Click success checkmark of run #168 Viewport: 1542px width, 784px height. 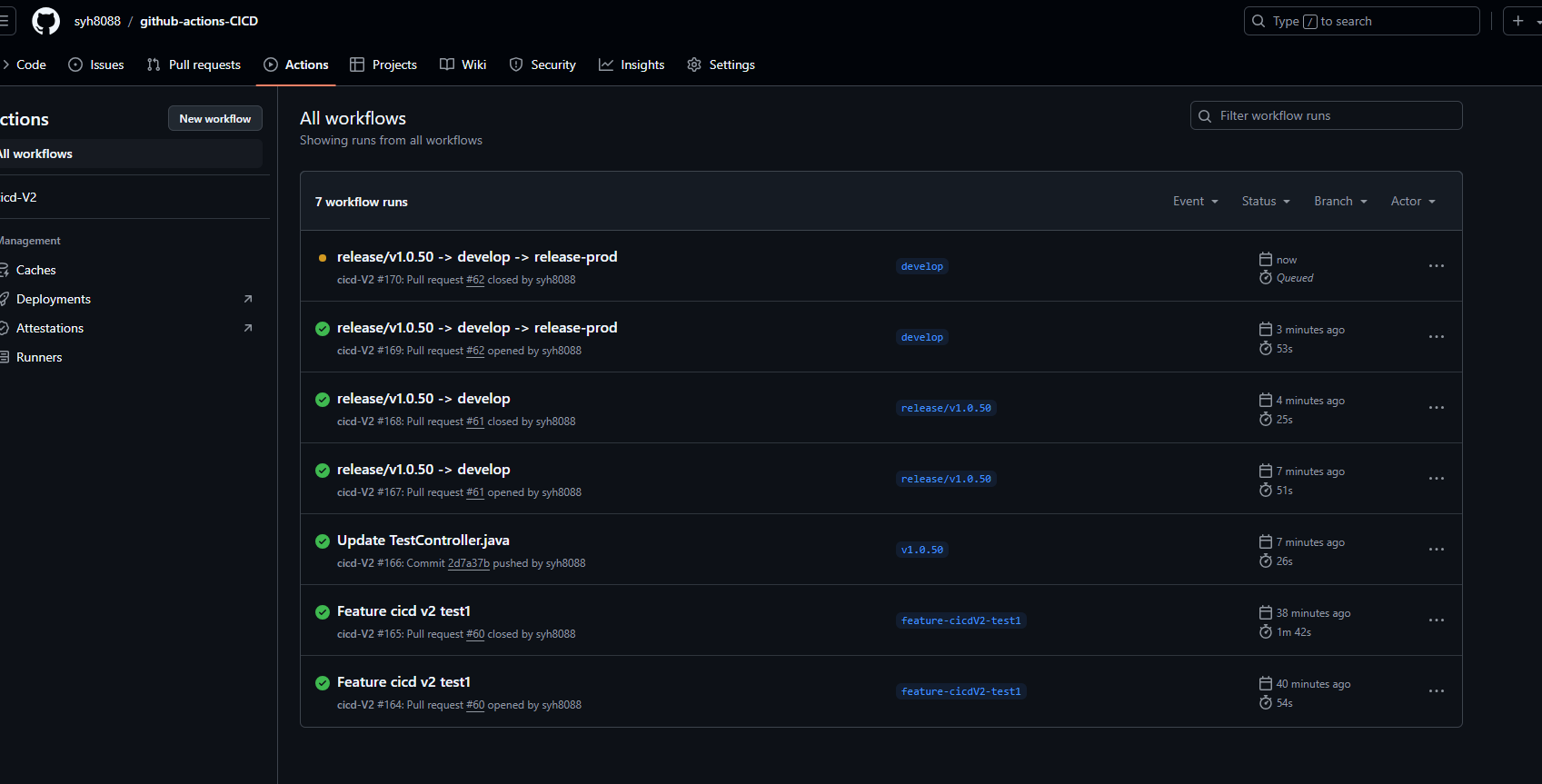click(x=323, y=400)
